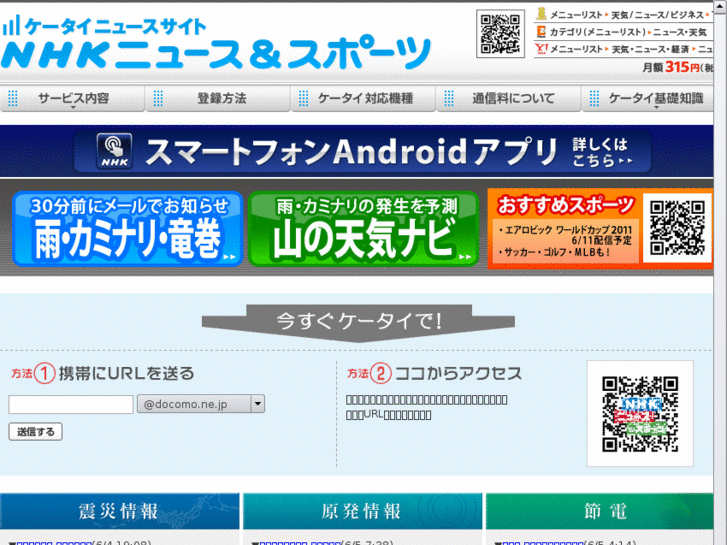Viewport: 727px width, 545px height.
Task: Click the 携帯にURLを送る heading
Action: point(127,373)
